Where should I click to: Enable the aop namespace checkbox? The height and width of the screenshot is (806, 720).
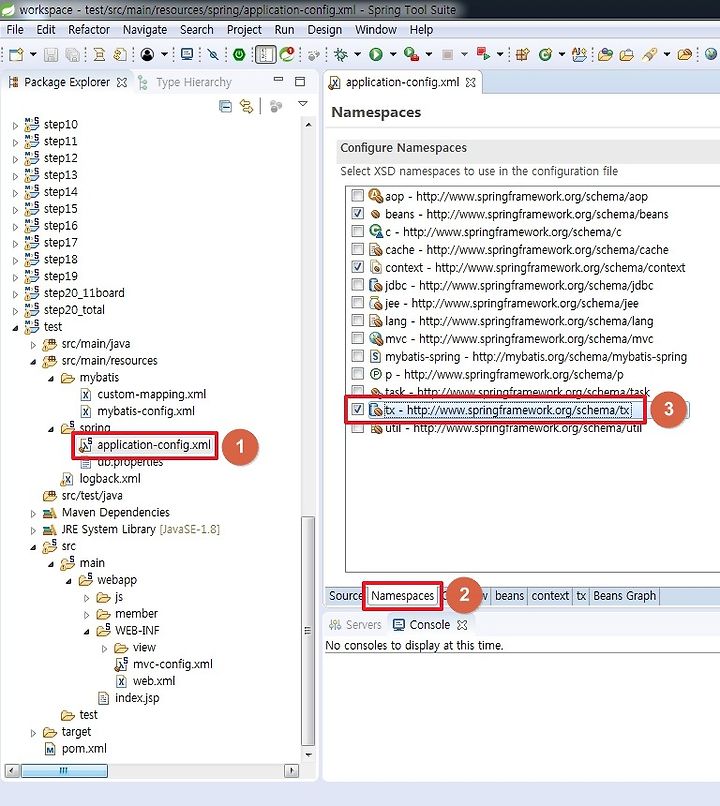pyautogui.click(x=357, y=195)
